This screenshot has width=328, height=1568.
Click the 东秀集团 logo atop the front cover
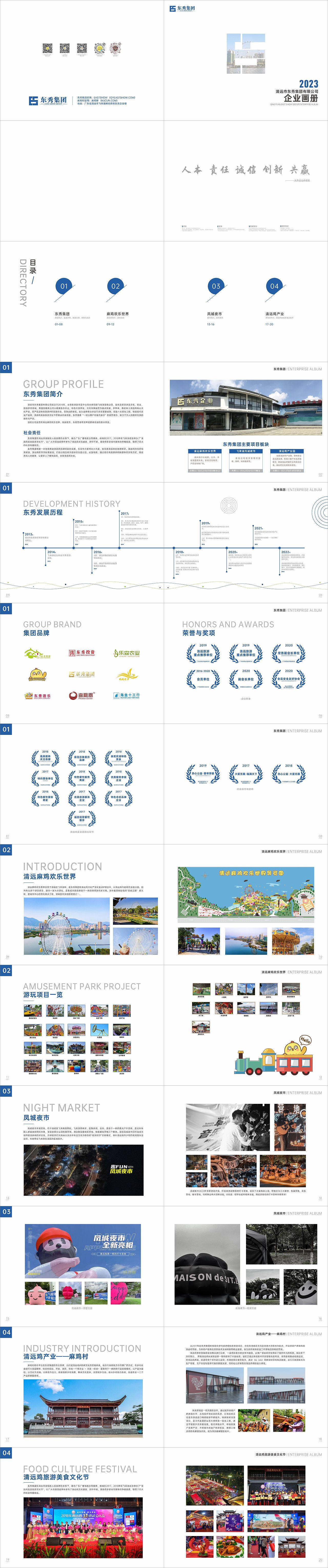click(182, 8)
